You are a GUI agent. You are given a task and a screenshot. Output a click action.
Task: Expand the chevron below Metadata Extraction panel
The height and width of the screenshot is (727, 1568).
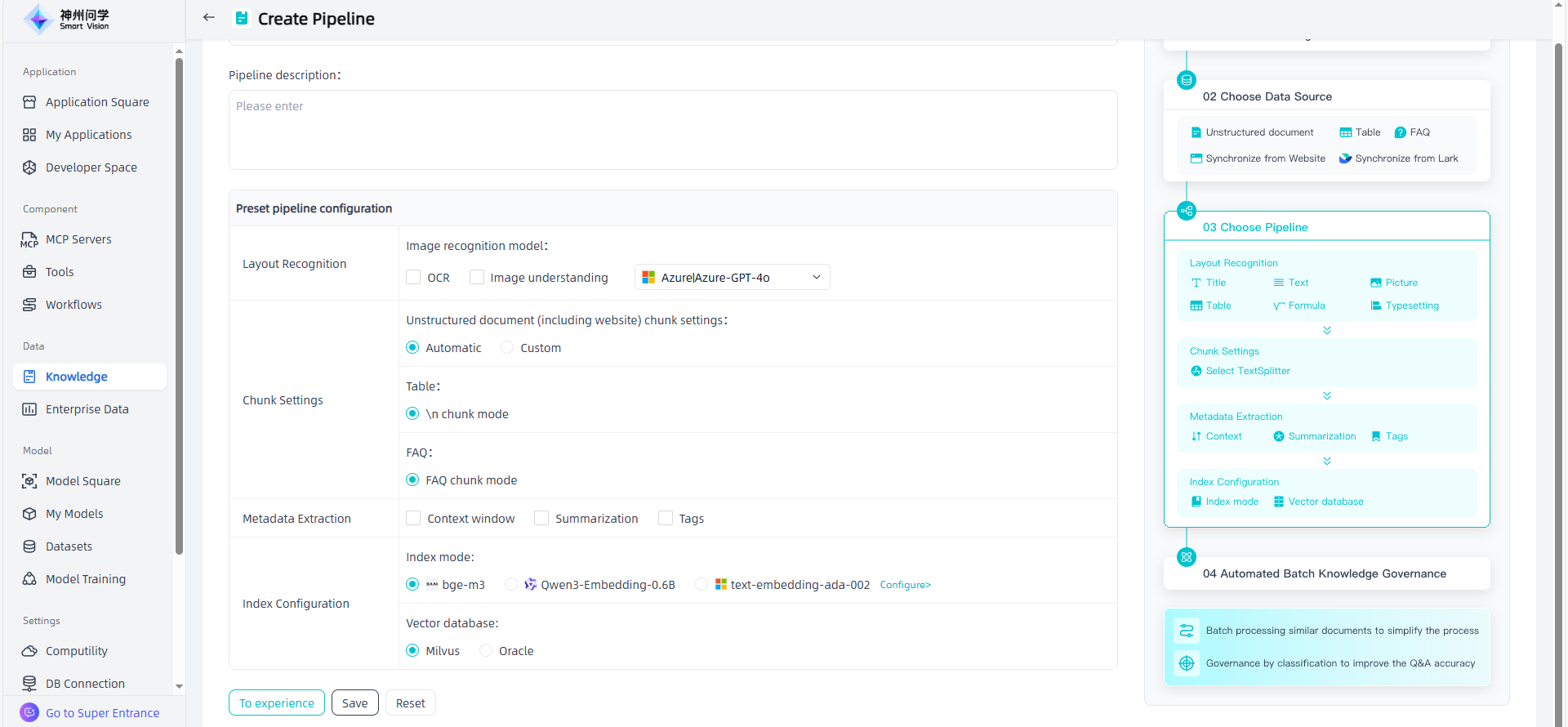1327,461
